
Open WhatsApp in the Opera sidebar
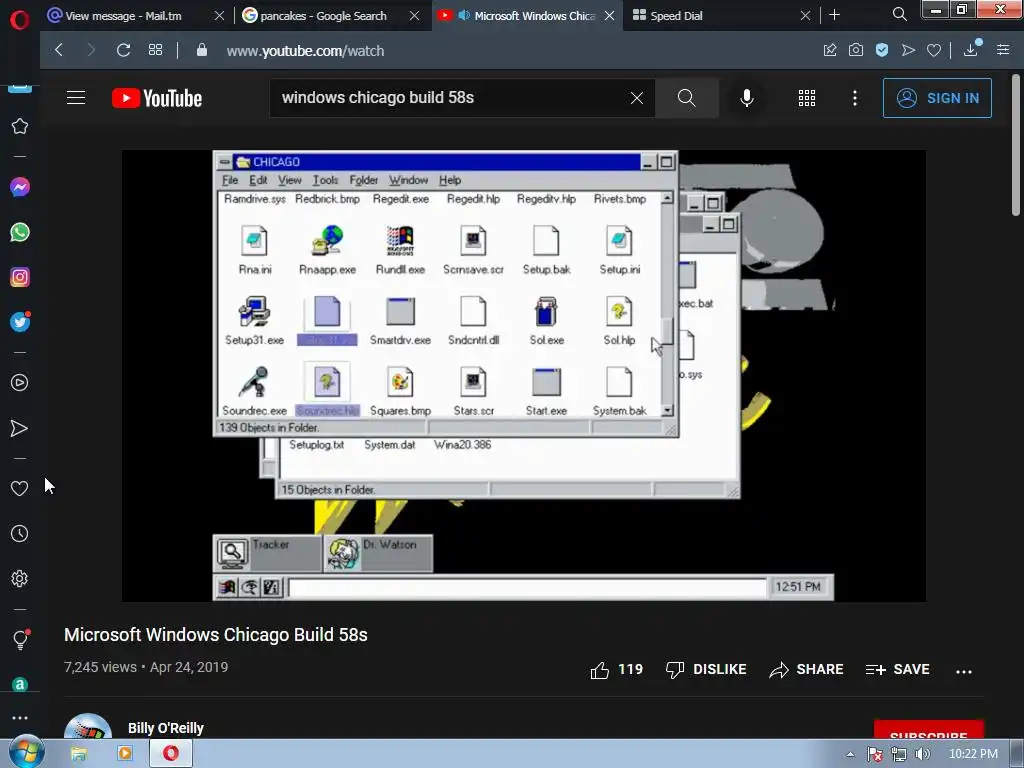tap(20, 232)
